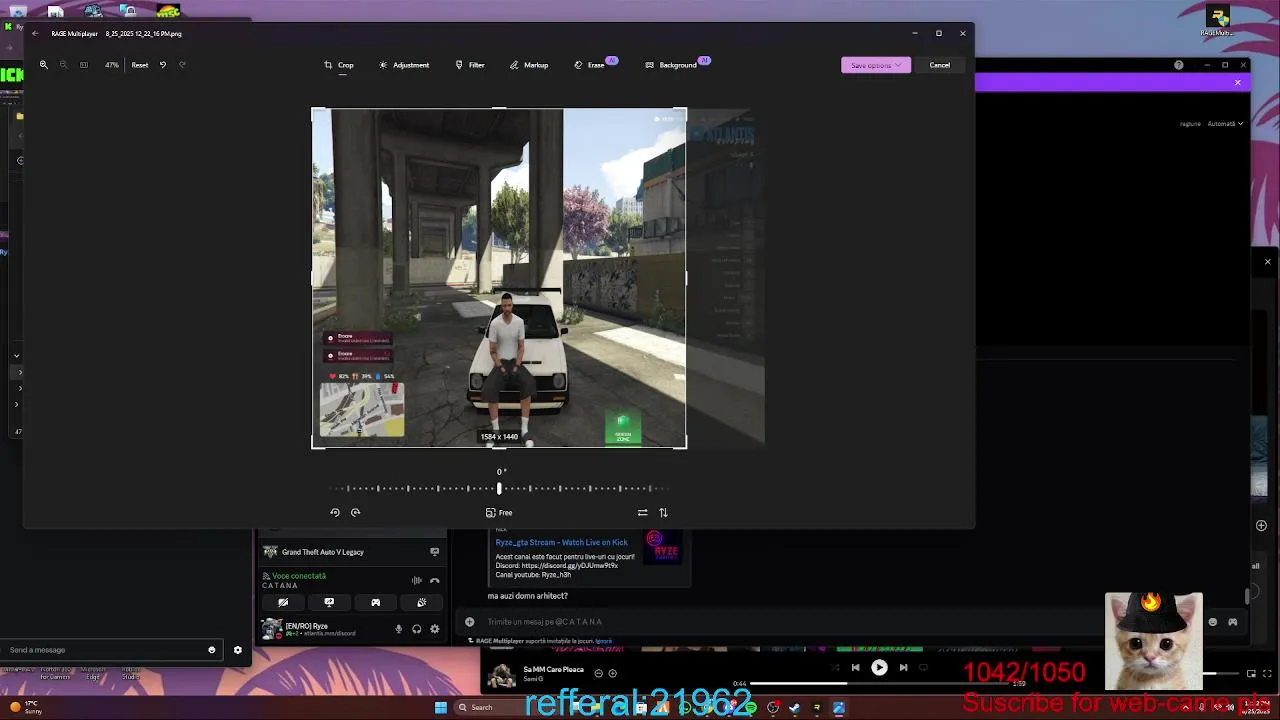This screenshot has width=1280, height=720.
Task: Go back with the Photos editor arrow
Action: [35, 33]
